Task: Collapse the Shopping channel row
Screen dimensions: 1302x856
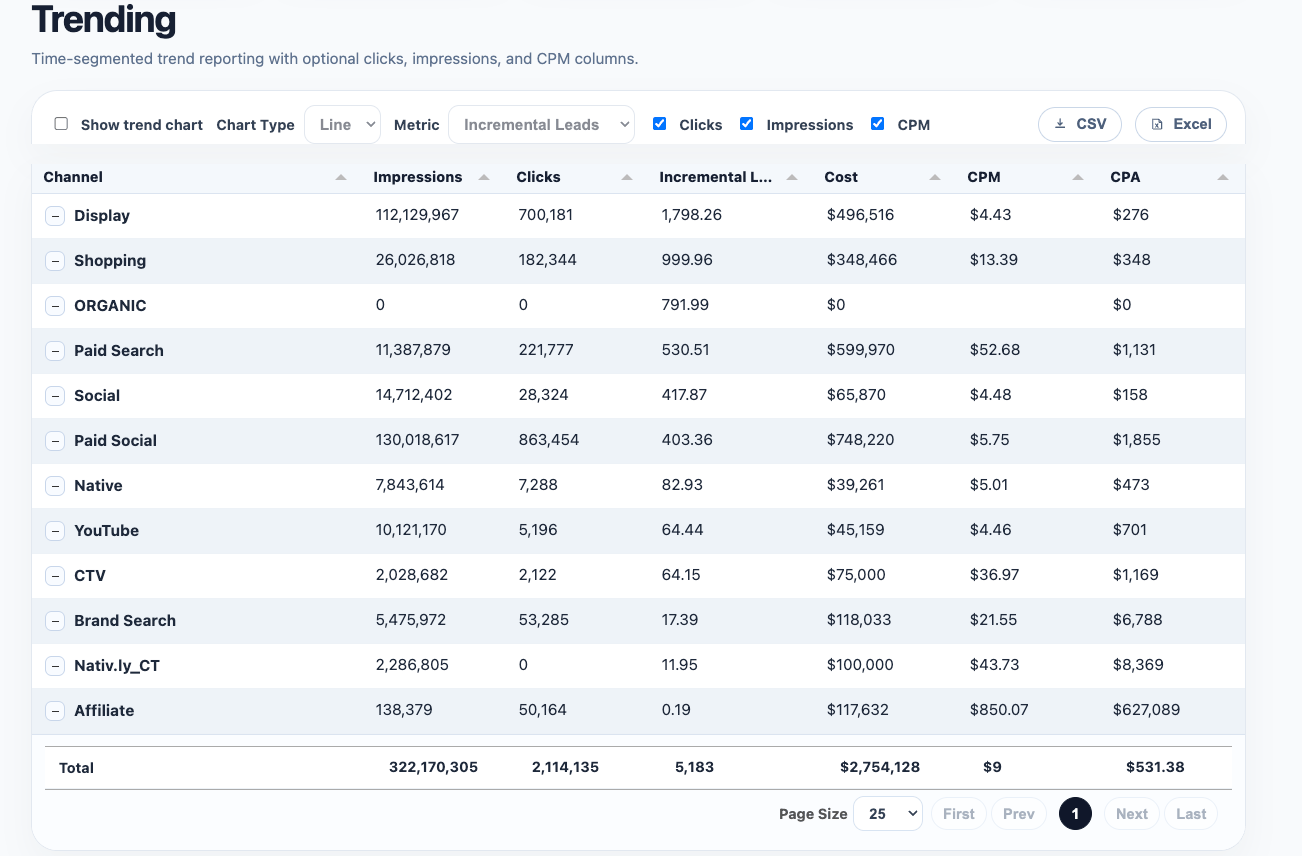Action: point(56,261)
